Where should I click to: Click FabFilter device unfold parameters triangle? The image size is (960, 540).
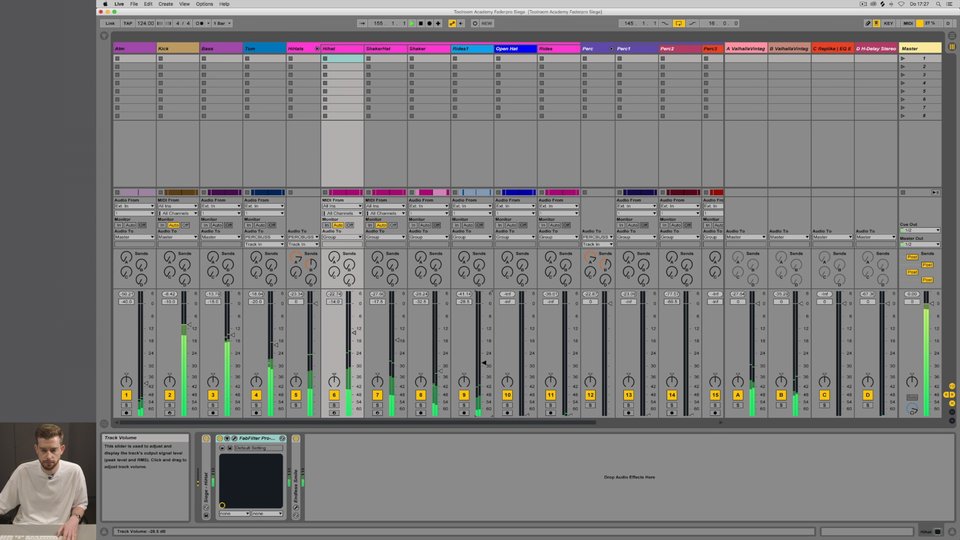point(227,438)
